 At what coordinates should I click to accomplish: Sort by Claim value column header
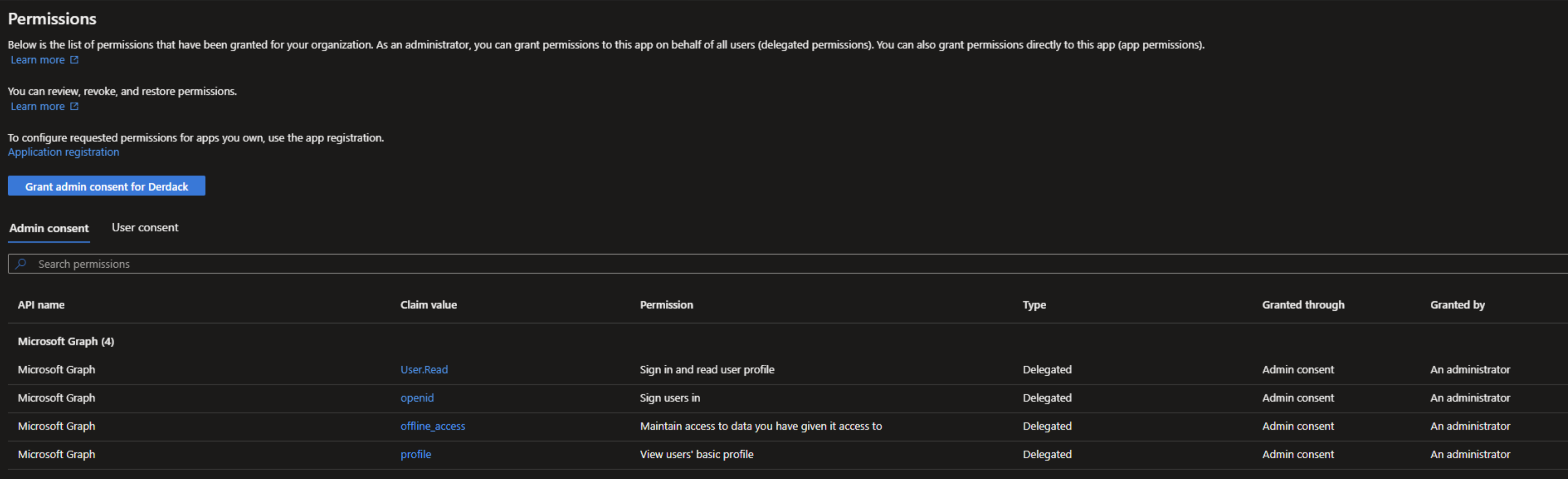[x=429, y=305]
